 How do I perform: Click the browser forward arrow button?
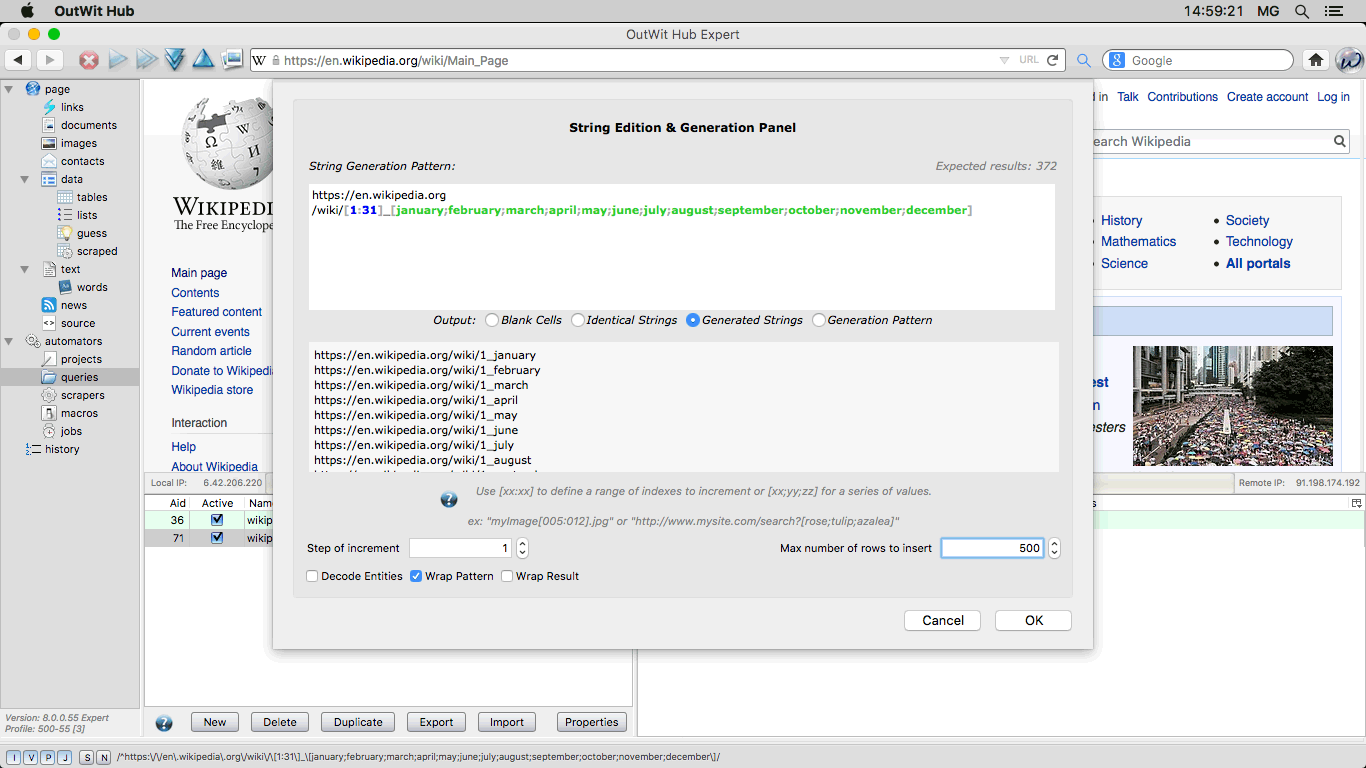tap(49, 60)
